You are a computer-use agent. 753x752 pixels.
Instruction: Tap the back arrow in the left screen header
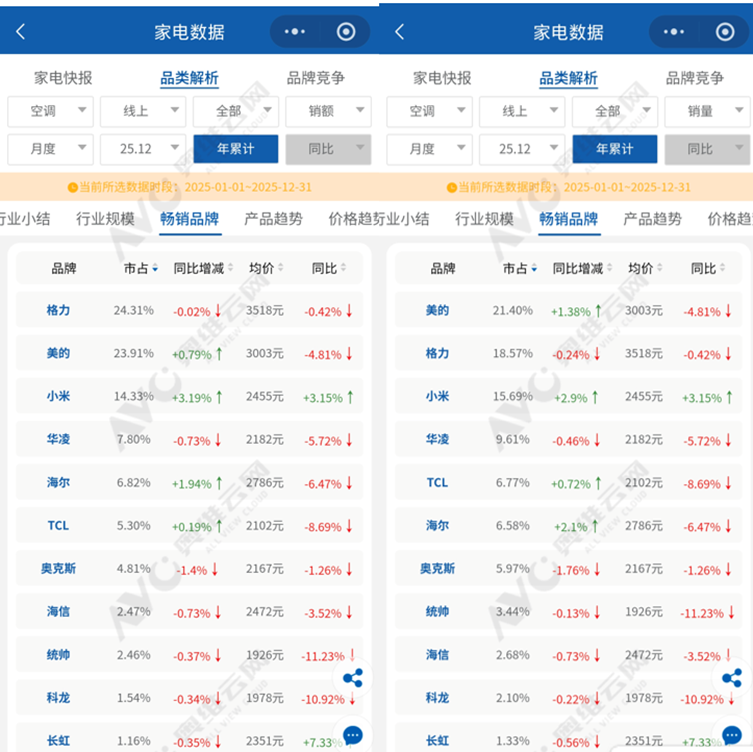coord(21,32)
